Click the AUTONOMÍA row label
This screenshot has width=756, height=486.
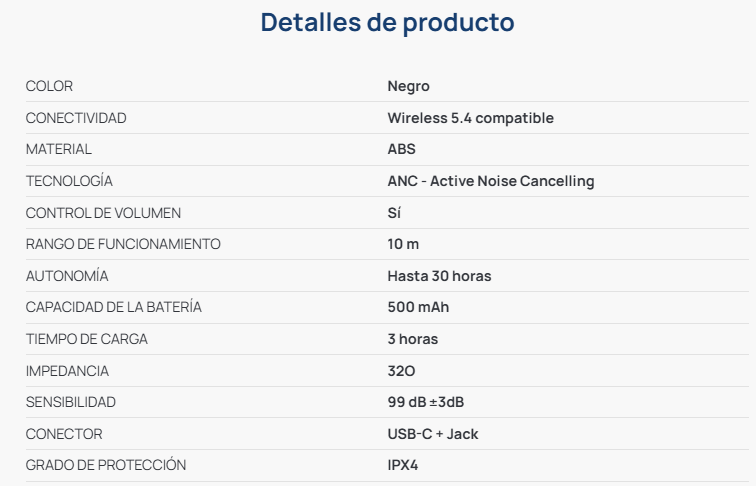tap(67, 276)
